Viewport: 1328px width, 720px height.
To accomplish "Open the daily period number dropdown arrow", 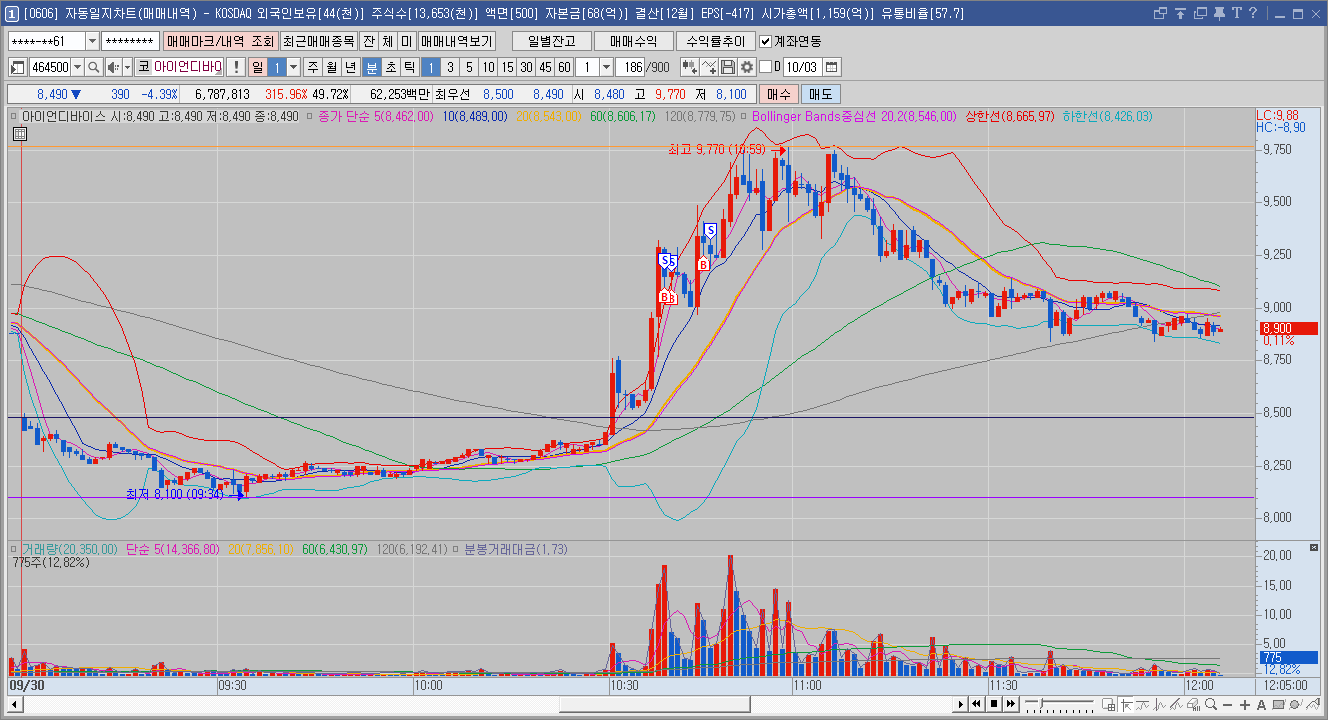I will coord(293,67).
